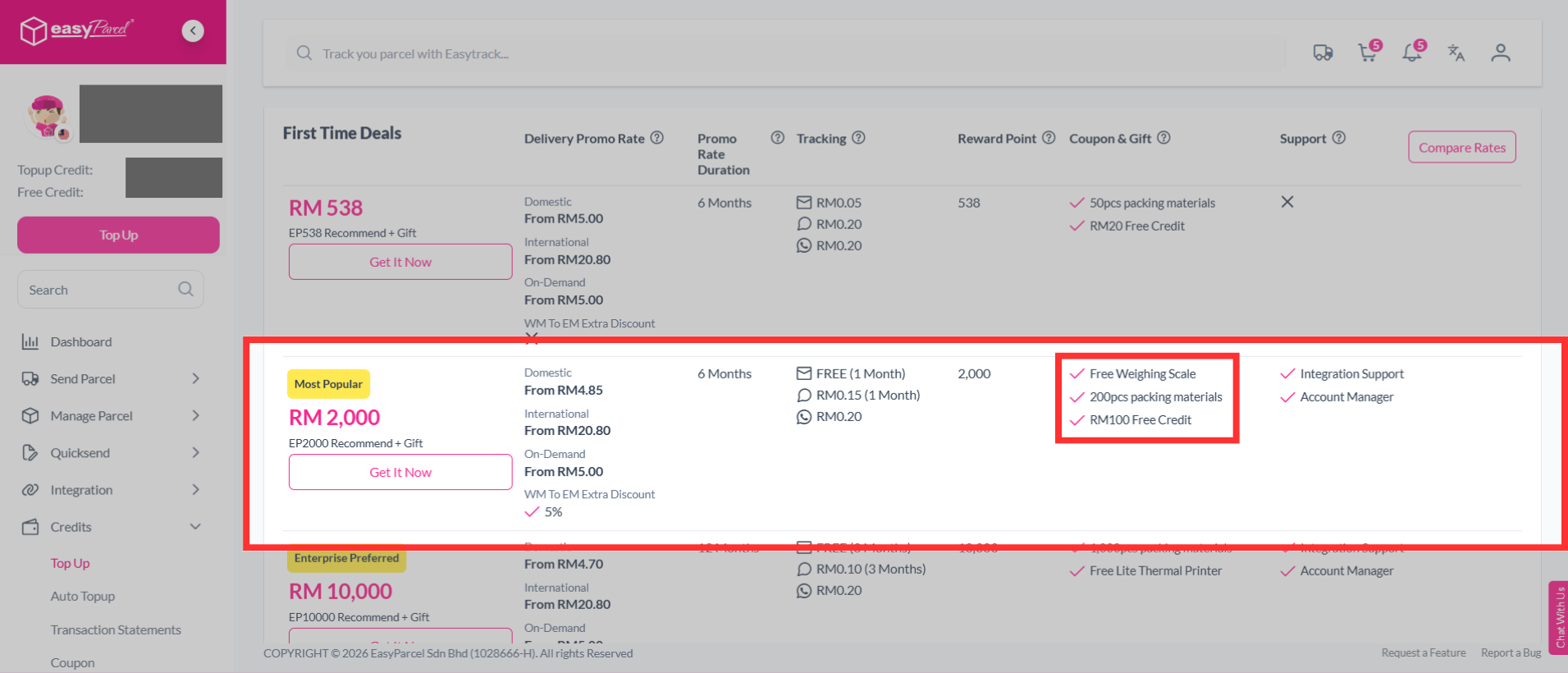The width and height of the screenshot is (1568, 673).
Task: Click help icon next to Promo Rate Duration
Action: (778, 138)
